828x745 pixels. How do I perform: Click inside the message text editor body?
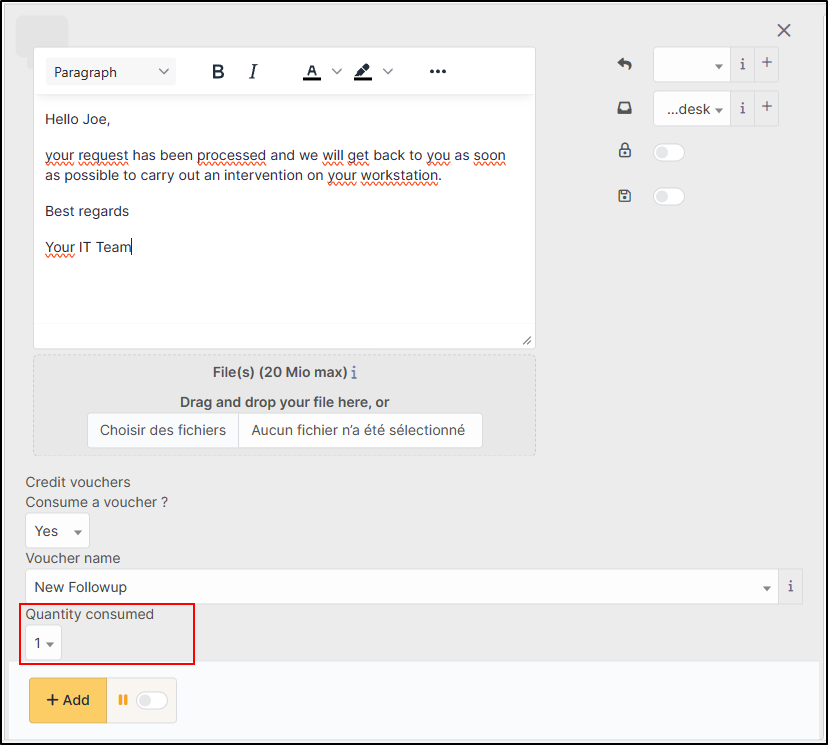pos(284,280)
